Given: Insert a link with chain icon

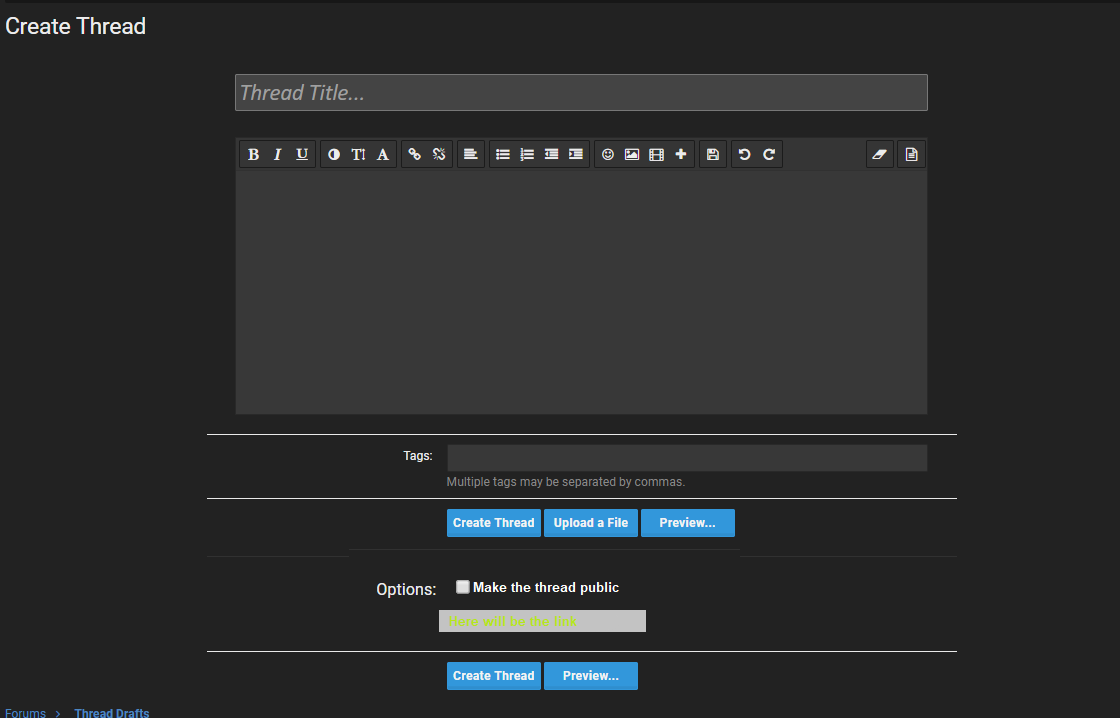Looking at the screenshot, I should click(414, 154).
